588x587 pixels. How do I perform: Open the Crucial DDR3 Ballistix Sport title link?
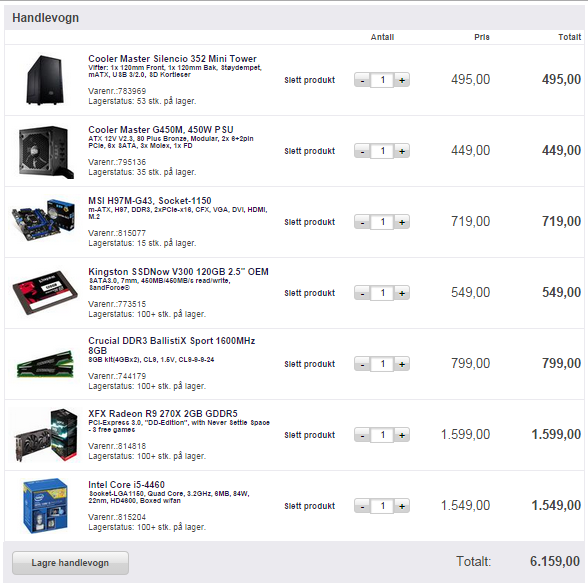(172, 345)
